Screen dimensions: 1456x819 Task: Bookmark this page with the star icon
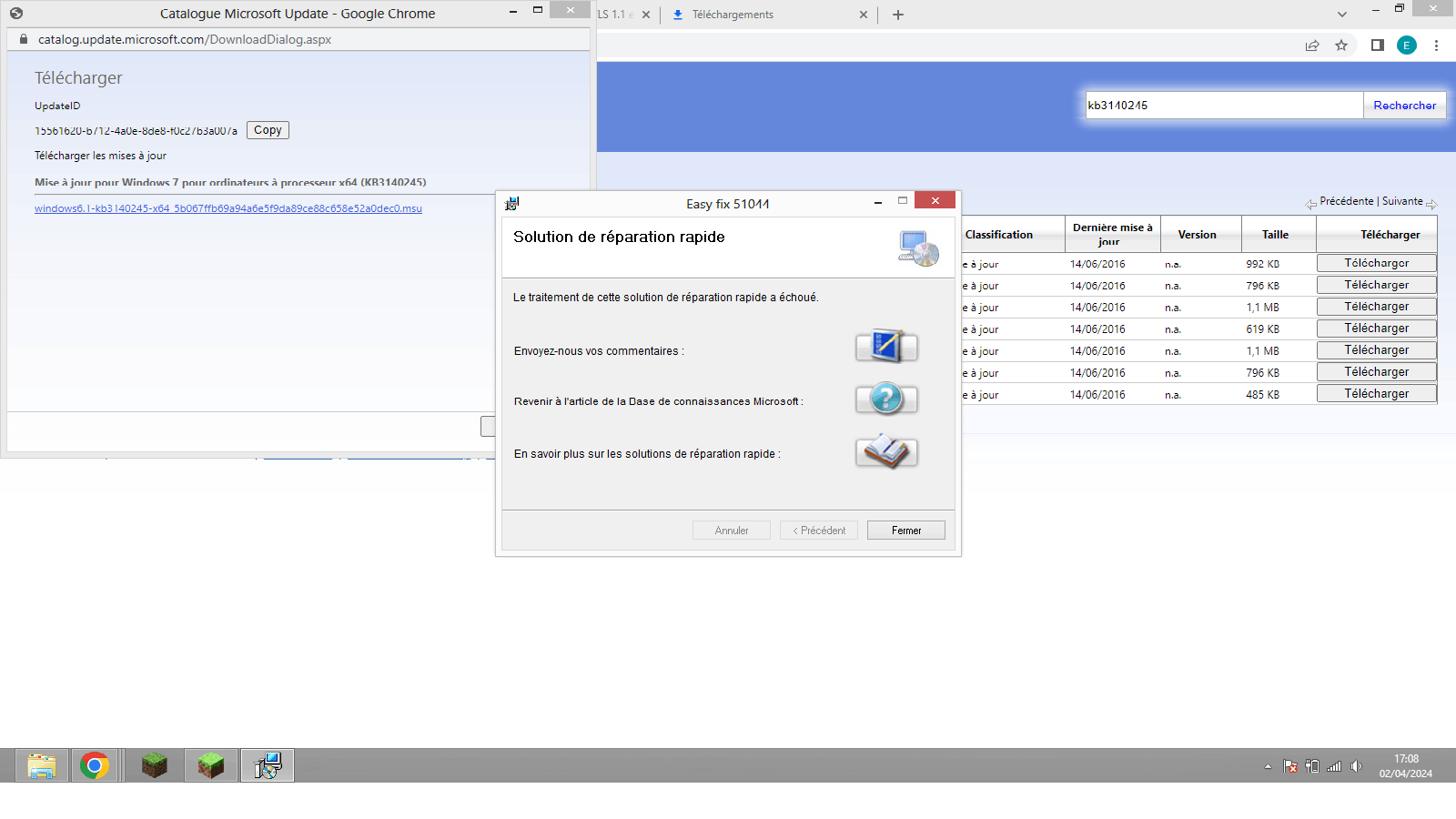[1341, 45]
